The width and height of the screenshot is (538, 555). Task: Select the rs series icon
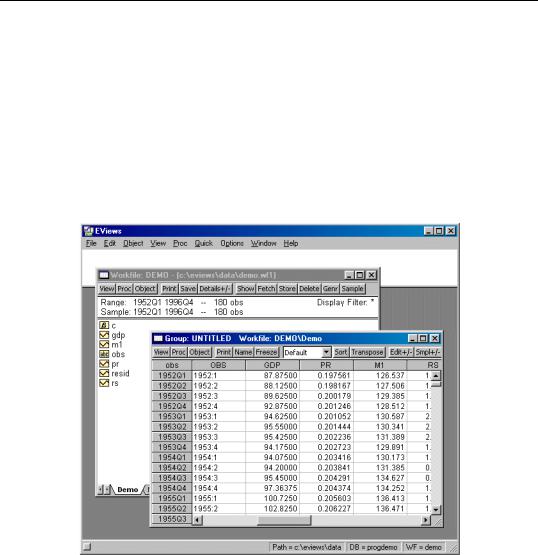(x=104, y=383)
